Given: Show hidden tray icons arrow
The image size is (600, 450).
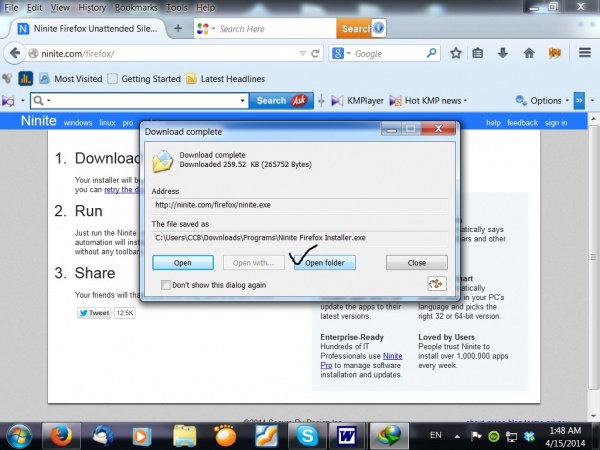Looking at the screenshot, I should pyautogui.click(x=457, y=436).
